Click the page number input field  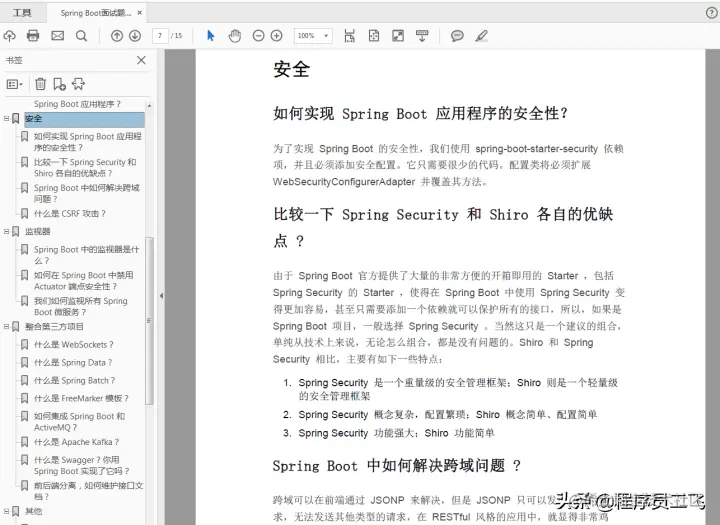point(160,36)
